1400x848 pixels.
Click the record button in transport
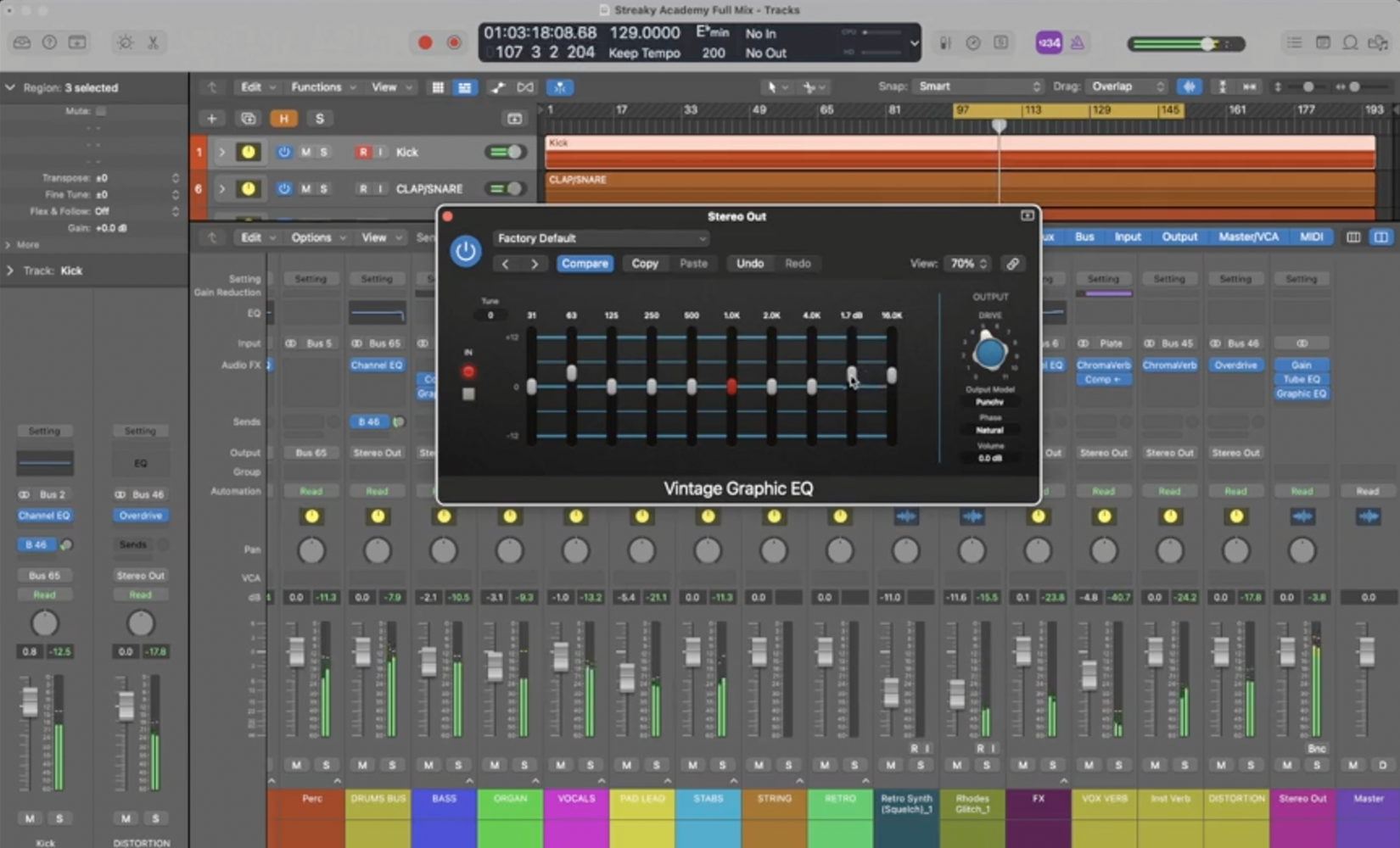click(425, 42)
